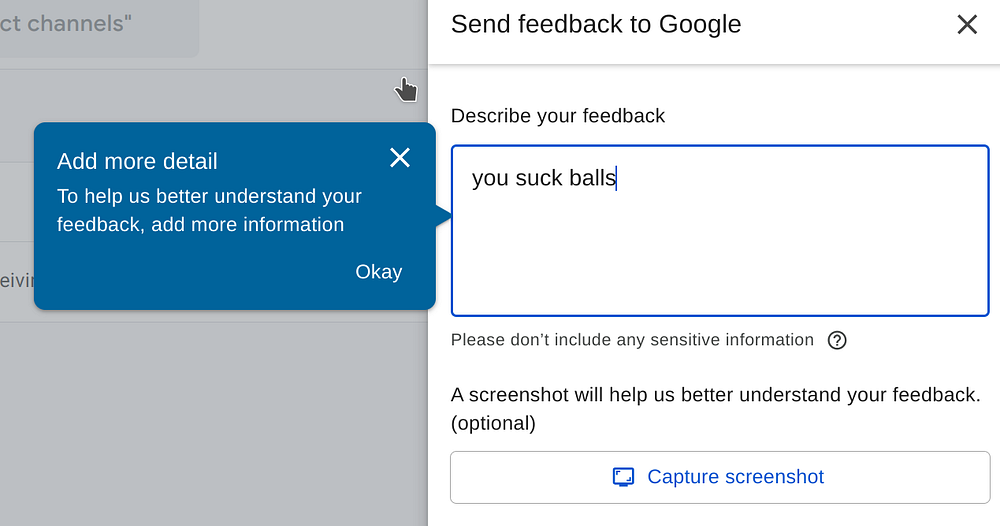The height and width of the screenshot is (526, 1000).
Task: Dismiss the Add more detail tooltip with X
Action: click(x=400, y=158)
